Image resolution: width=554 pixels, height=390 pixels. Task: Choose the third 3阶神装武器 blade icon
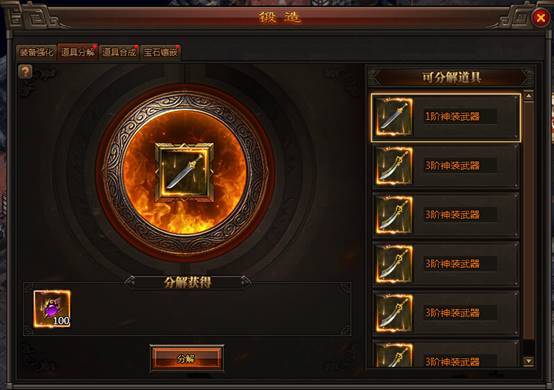[394, 264]
